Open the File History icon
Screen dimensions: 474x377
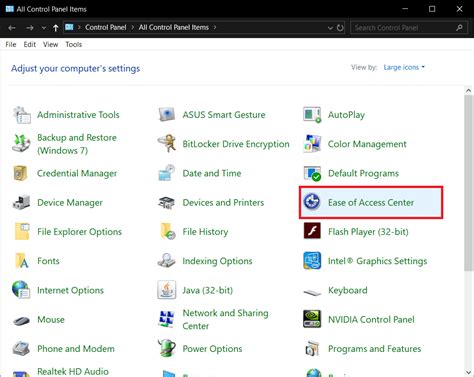tap(168, 231)
